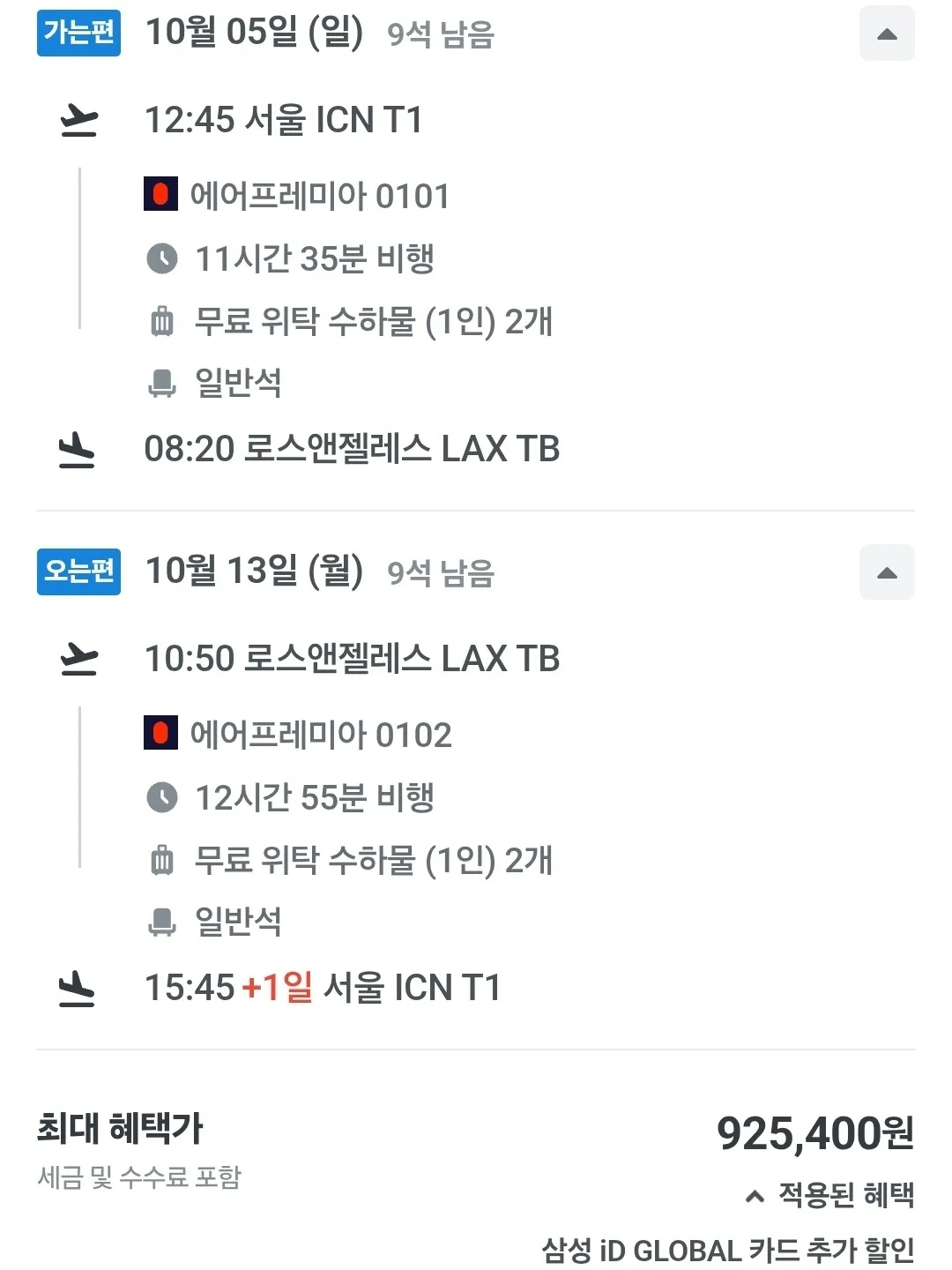The width and height of the screenshot is (952, 1270).
Task: Click the 925,400원 total price
Action: (814, 1134)
